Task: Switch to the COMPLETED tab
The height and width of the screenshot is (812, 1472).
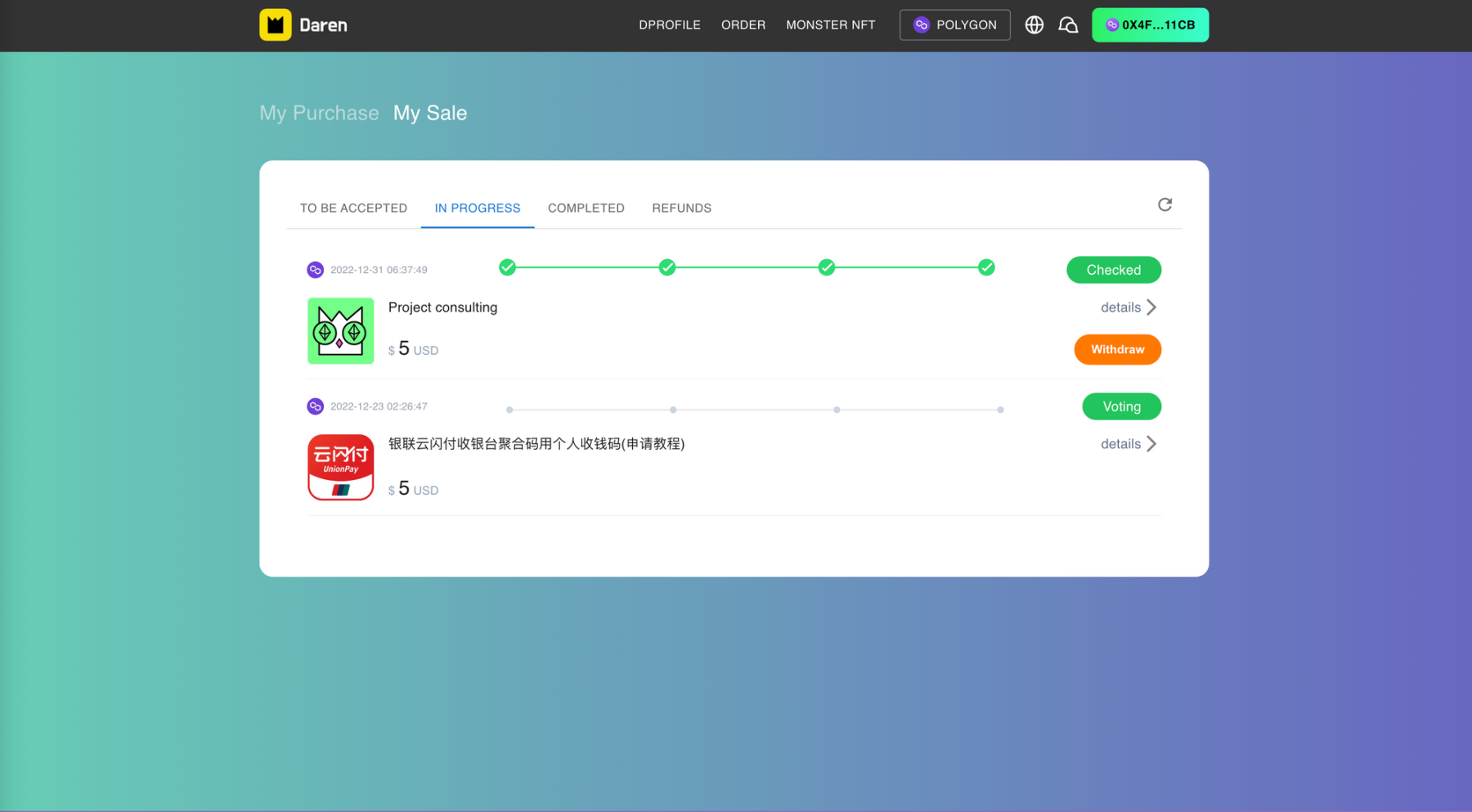Action: [586, 209]
